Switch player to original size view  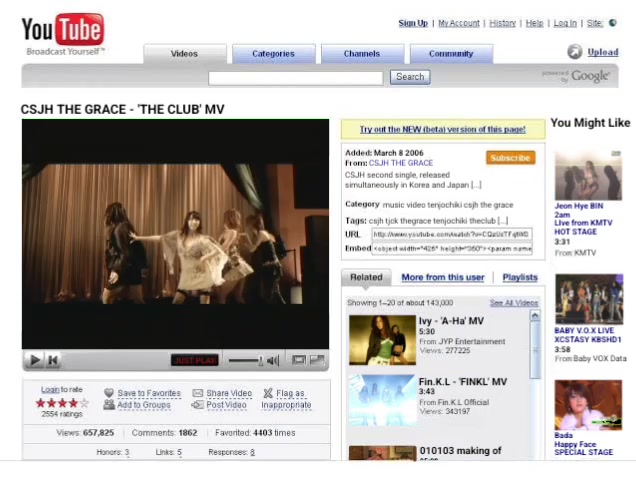click(x=299, y=359)
